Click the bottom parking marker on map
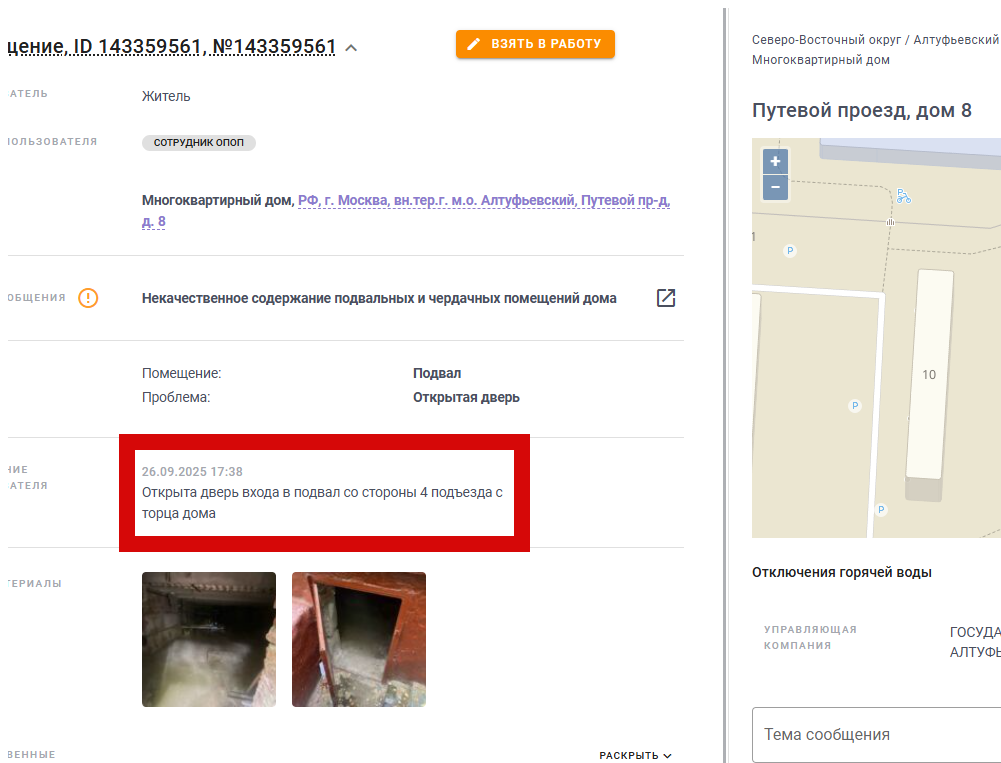The height and width of the screenshot is (763, 1001). point(881,510)
